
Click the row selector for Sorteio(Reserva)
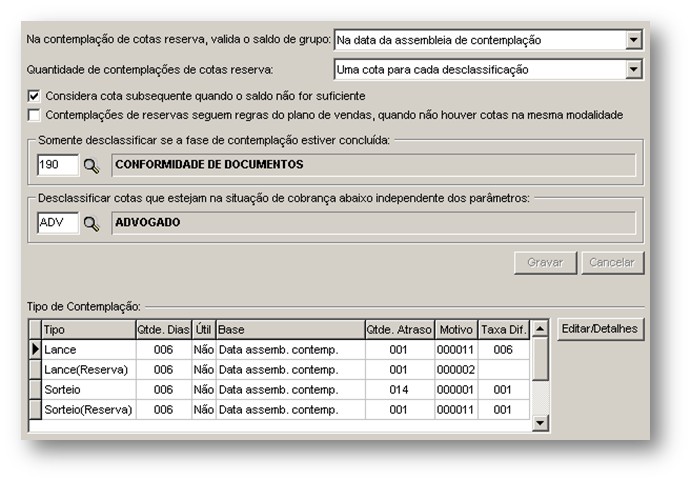click(35, 410)
